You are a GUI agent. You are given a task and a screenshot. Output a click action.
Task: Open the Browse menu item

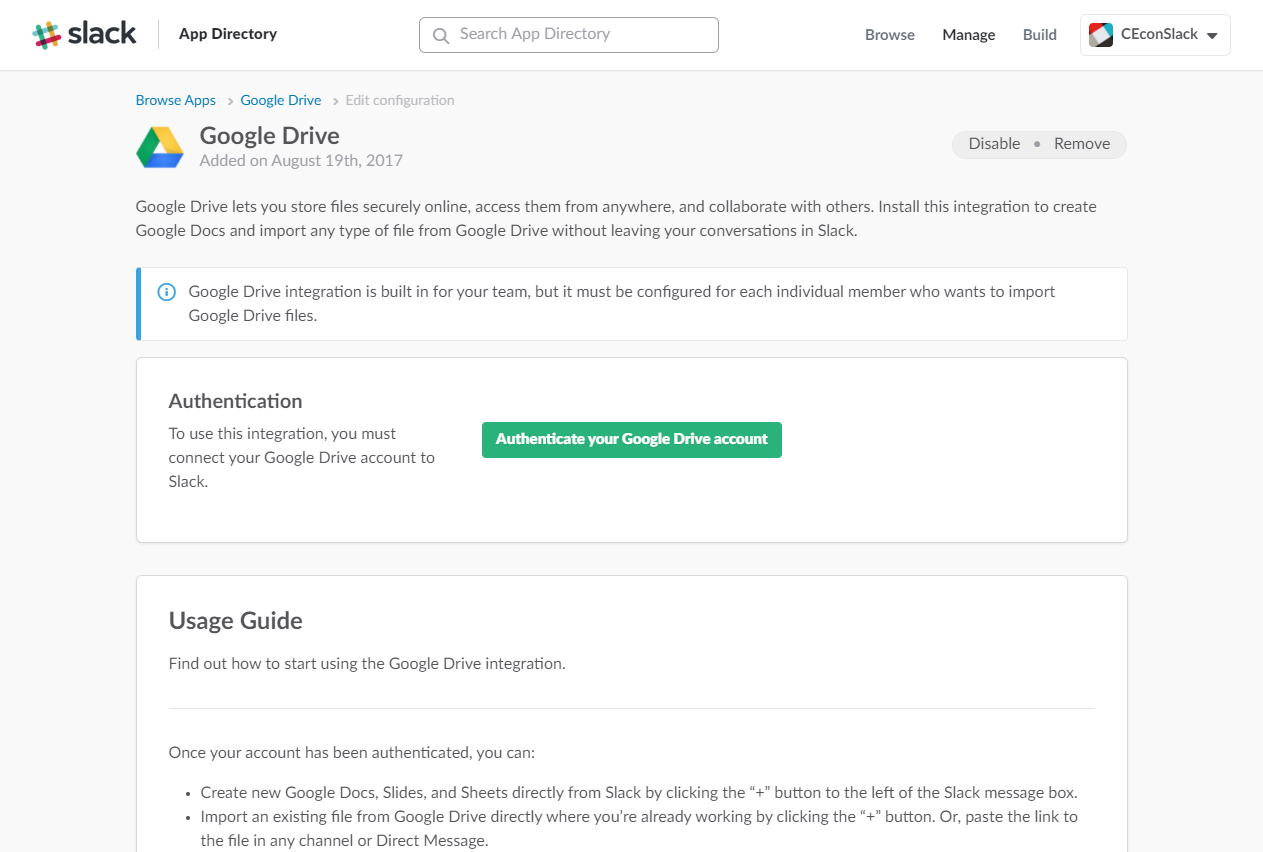pyautogui.click(x=890, y=34)
